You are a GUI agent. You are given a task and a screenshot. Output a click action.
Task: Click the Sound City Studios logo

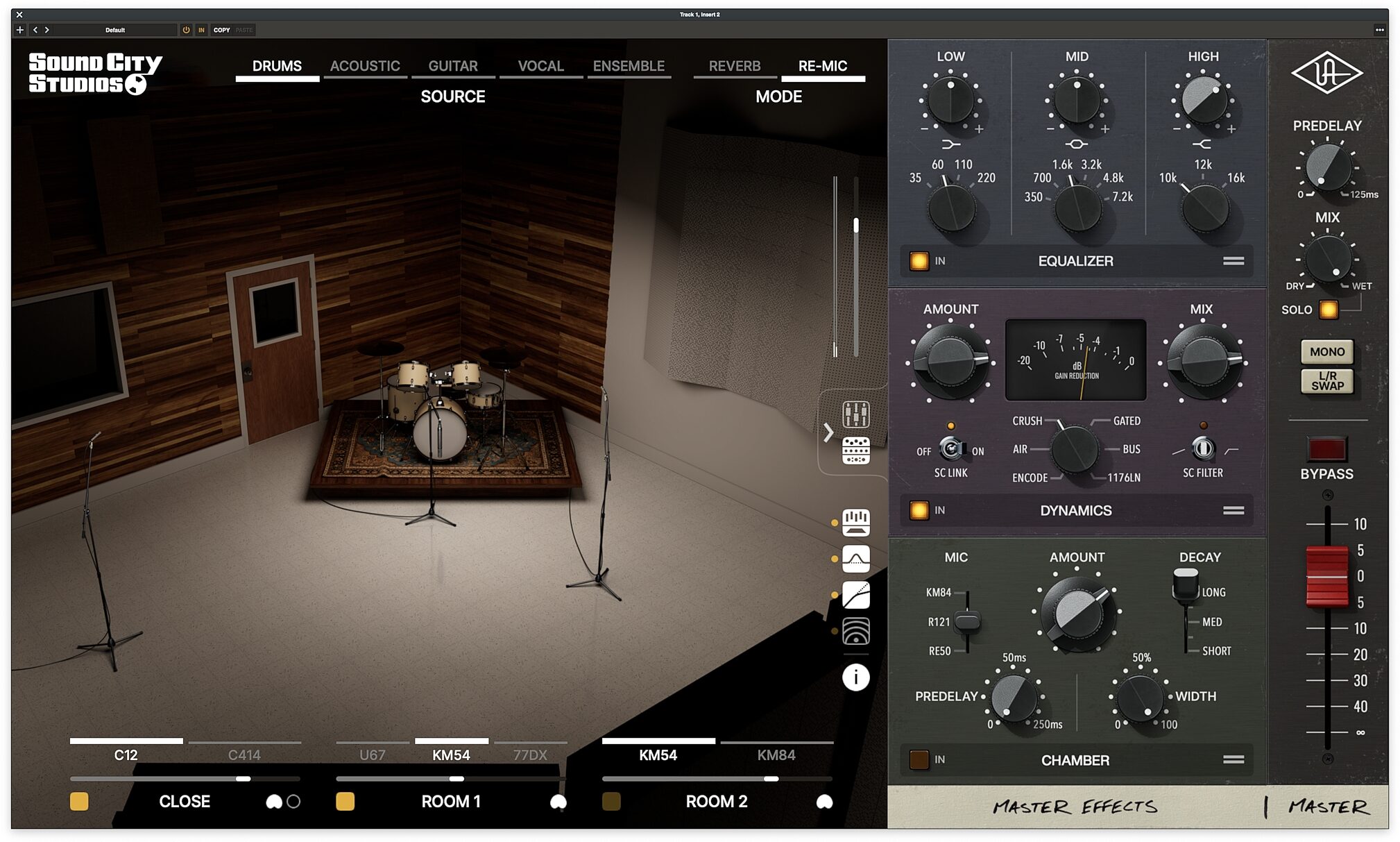pyautogui.click(x=95, y=73)
